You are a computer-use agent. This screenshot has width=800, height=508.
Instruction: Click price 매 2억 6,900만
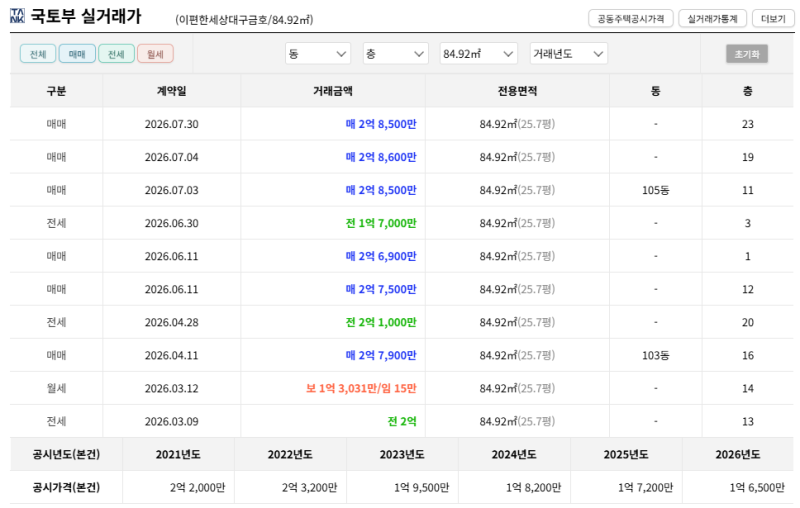[x=381, y=256]
